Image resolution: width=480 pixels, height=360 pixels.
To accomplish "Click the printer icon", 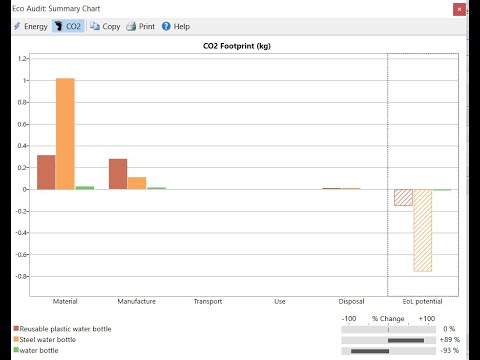I will pyautogui.click(x=131, y=26).
